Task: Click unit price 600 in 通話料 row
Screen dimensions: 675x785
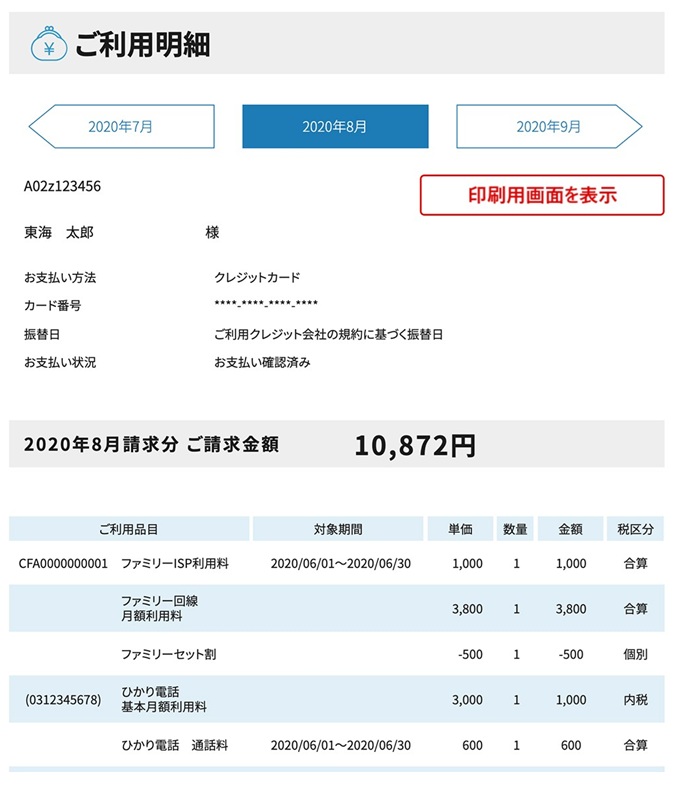Action: [472, 745]
